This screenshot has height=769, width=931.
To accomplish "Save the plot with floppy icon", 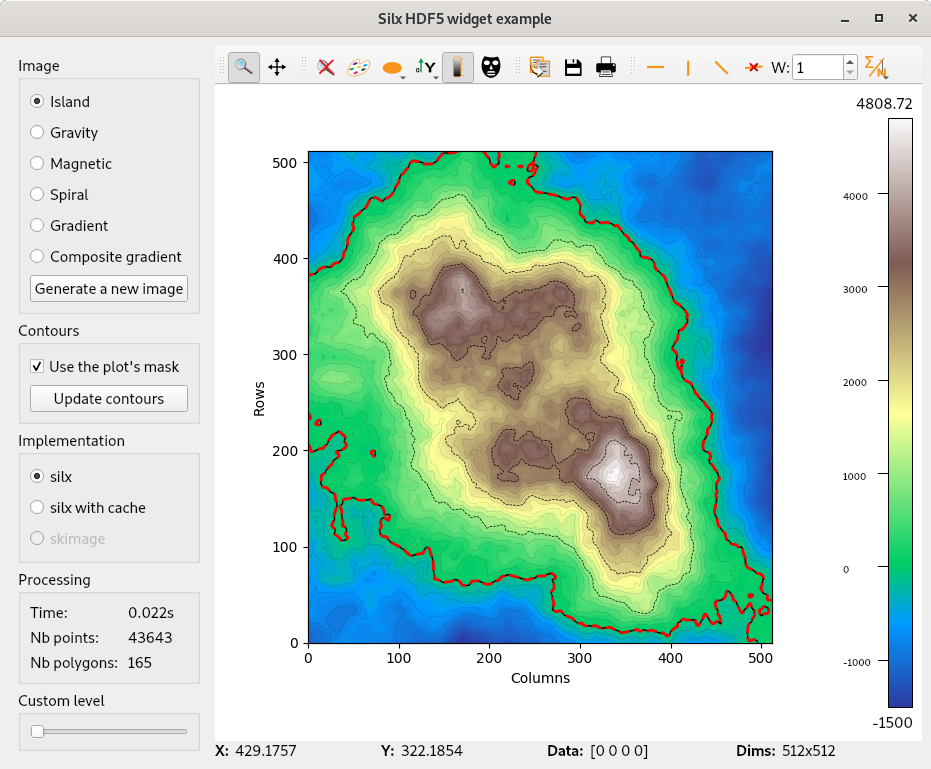I will coord(573,67).
